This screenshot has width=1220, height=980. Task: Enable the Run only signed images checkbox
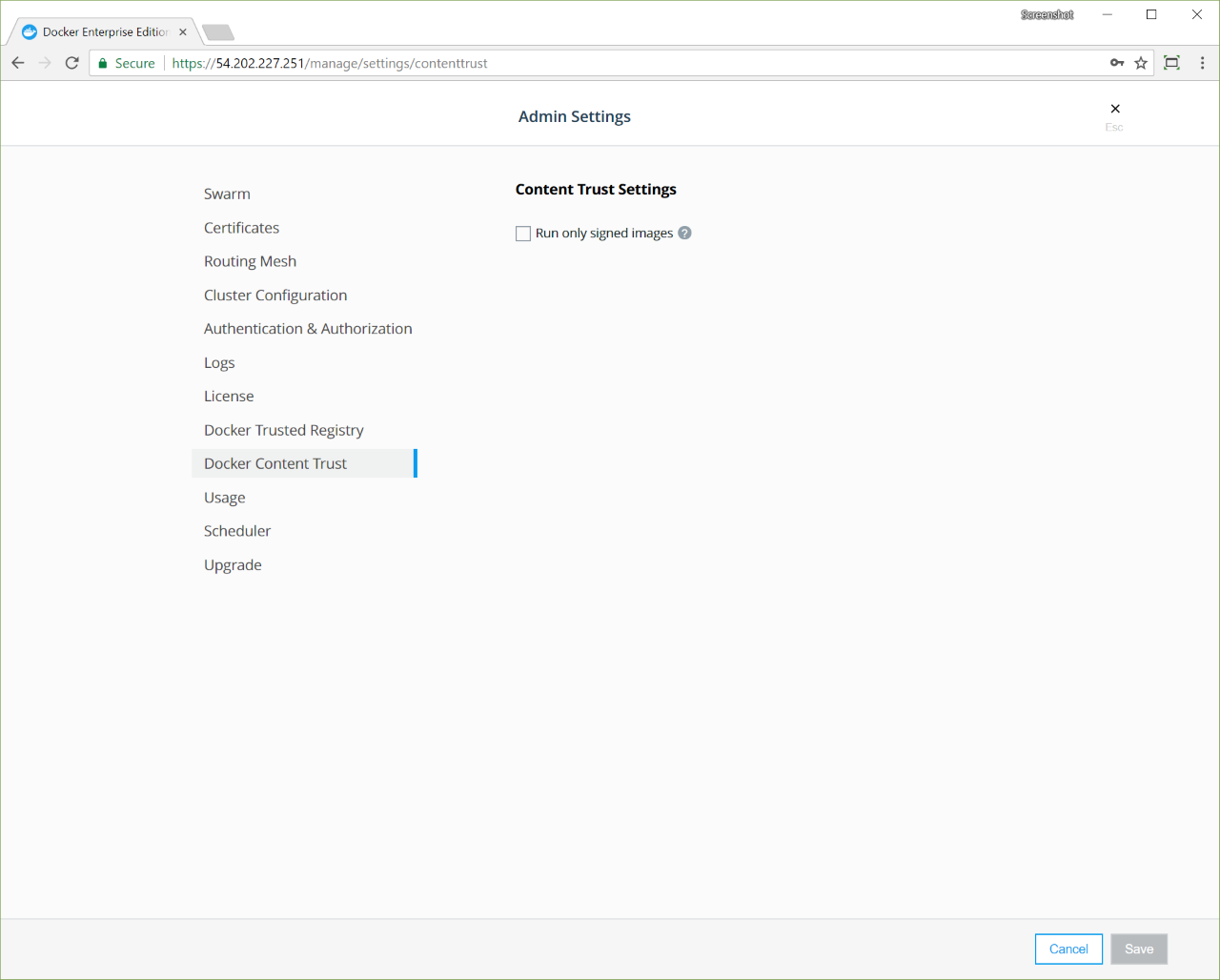coord(523,234)
